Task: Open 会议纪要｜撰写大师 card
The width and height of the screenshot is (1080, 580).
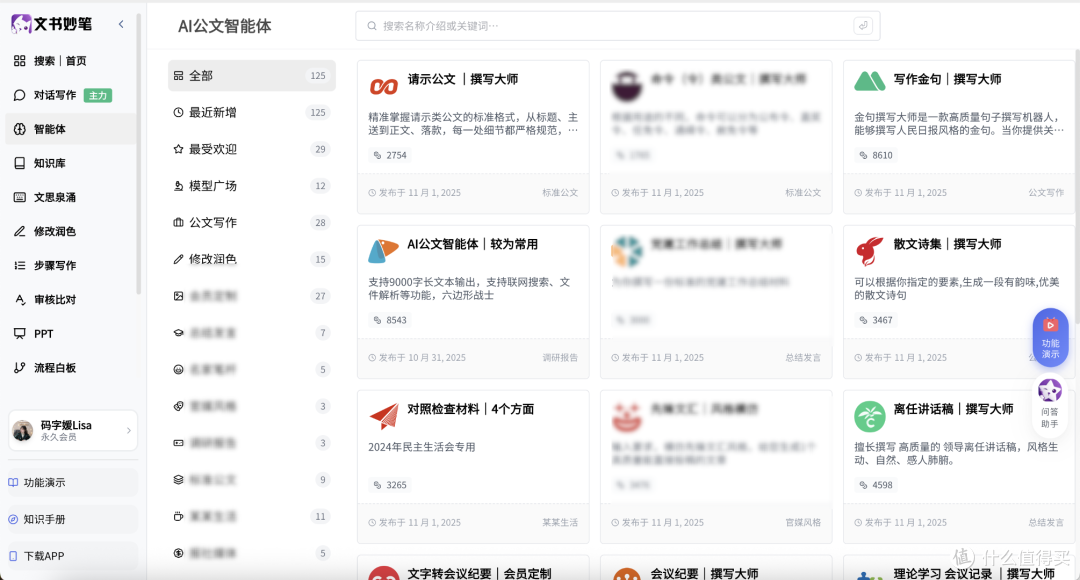Action: [x=716, y=568]
